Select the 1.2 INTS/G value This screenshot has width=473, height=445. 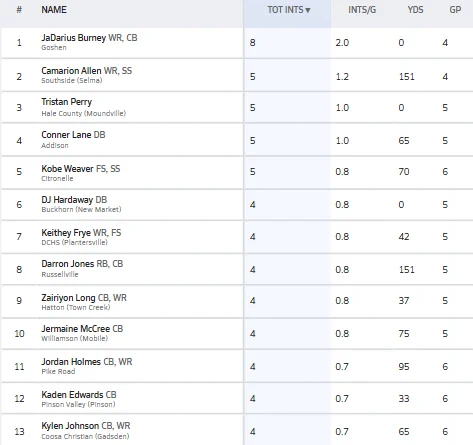click(x=342, y=77)
